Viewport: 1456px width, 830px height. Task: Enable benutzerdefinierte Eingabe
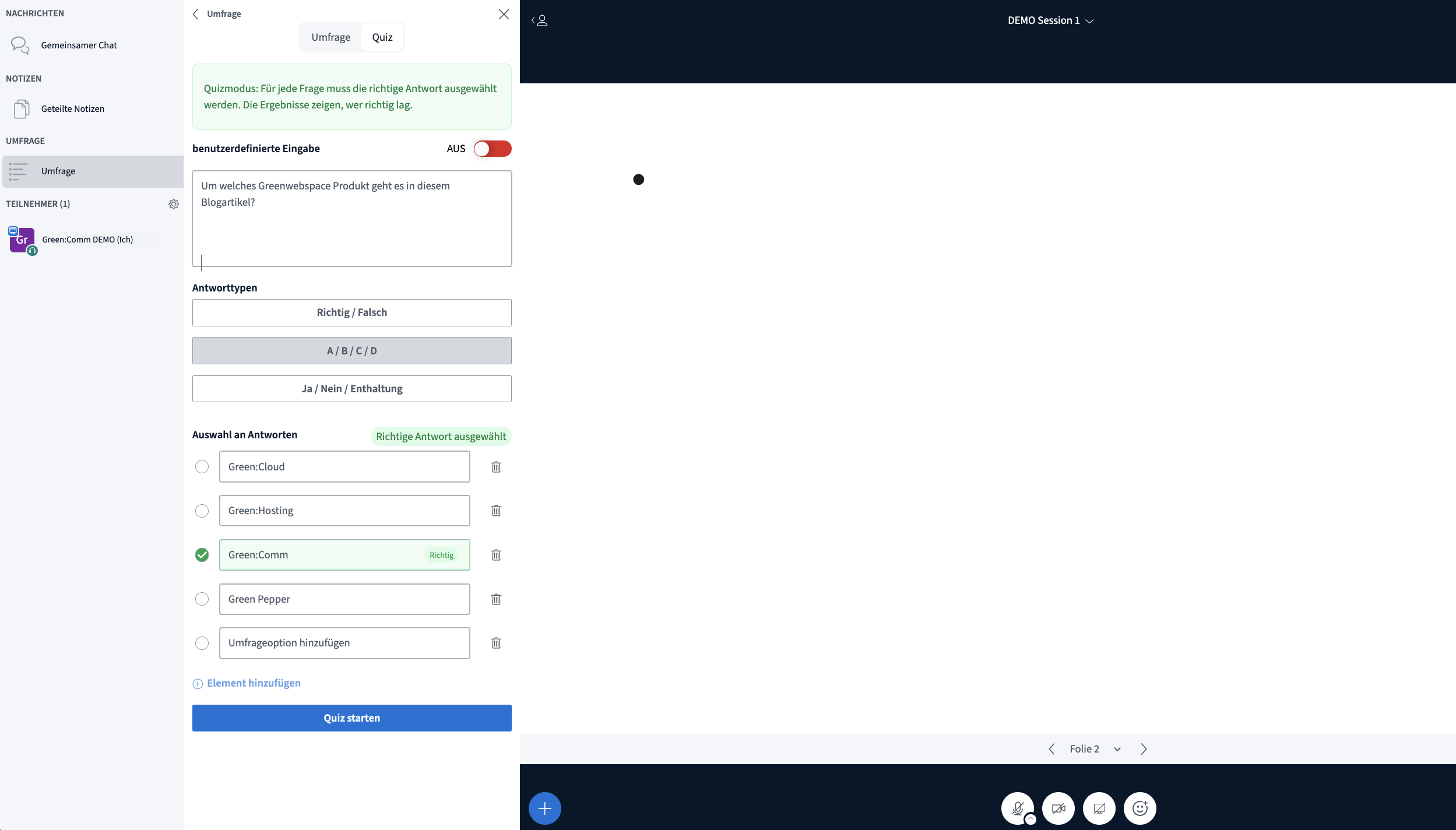click(x=492, y=149)
